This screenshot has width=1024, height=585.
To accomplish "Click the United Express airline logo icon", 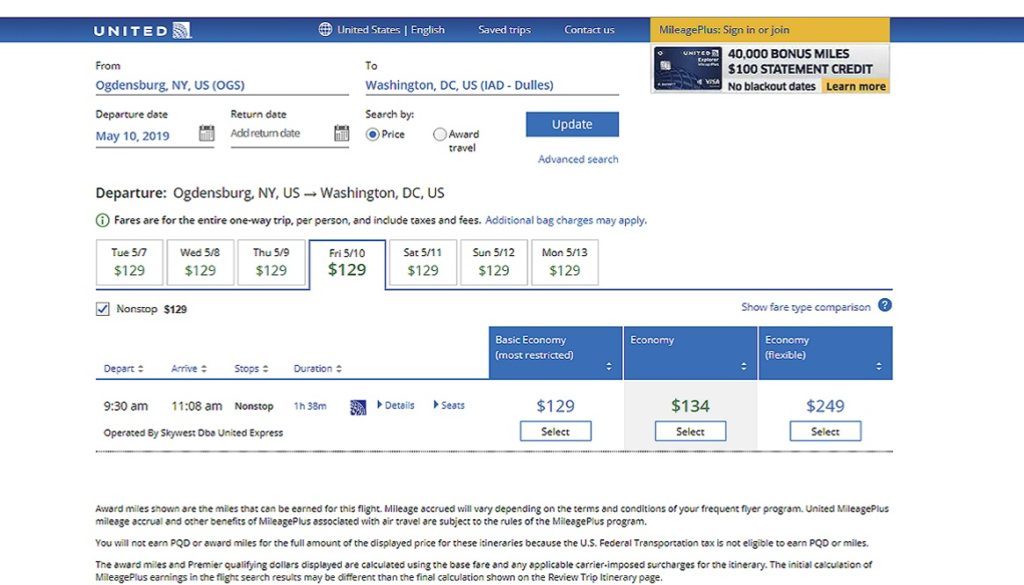I will (358, 407).
